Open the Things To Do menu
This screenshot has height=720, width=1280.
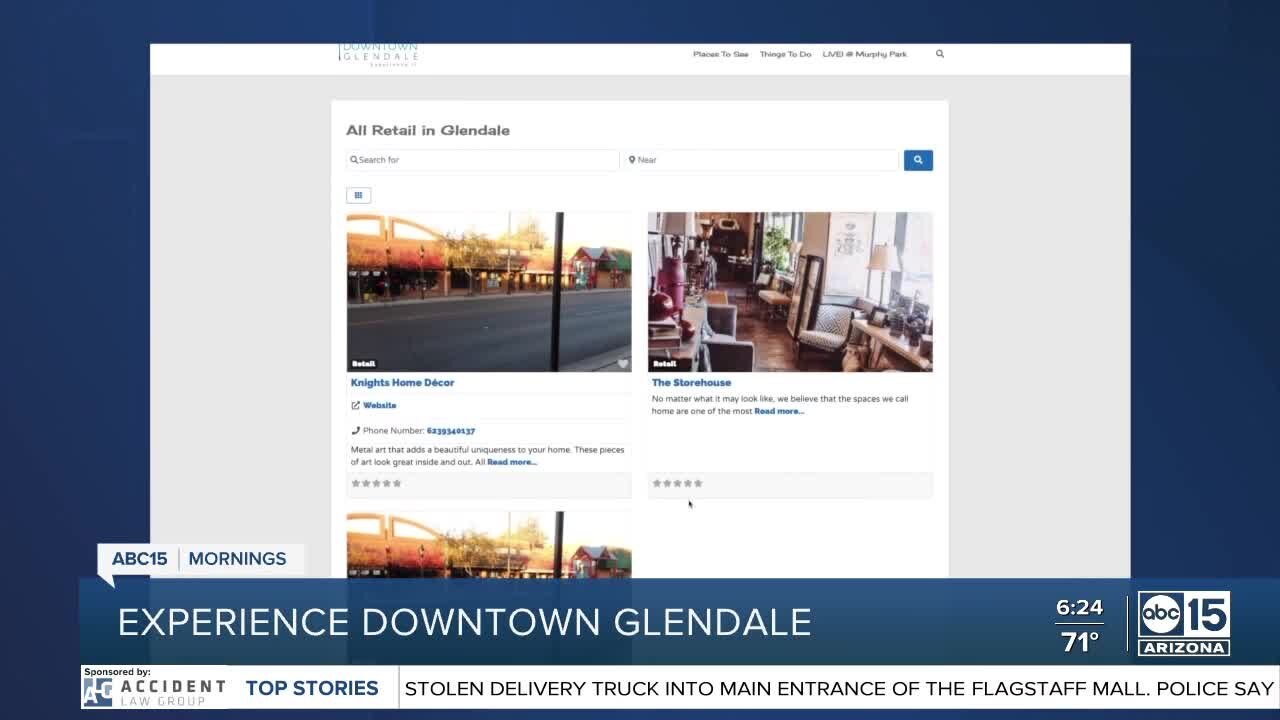tap(785, 54)
